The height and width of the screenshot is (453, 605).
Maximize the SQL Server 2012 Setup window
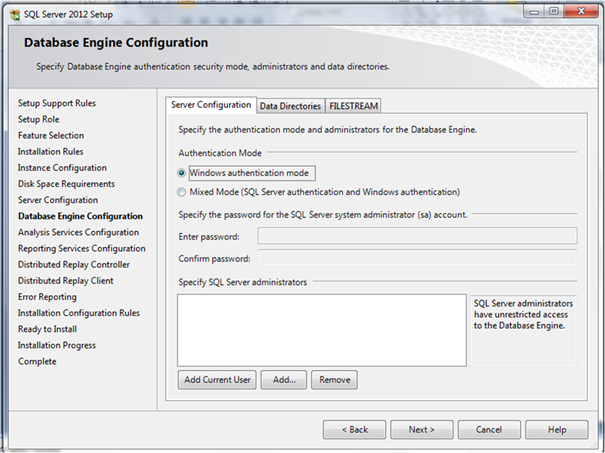[x=554, y=12]
